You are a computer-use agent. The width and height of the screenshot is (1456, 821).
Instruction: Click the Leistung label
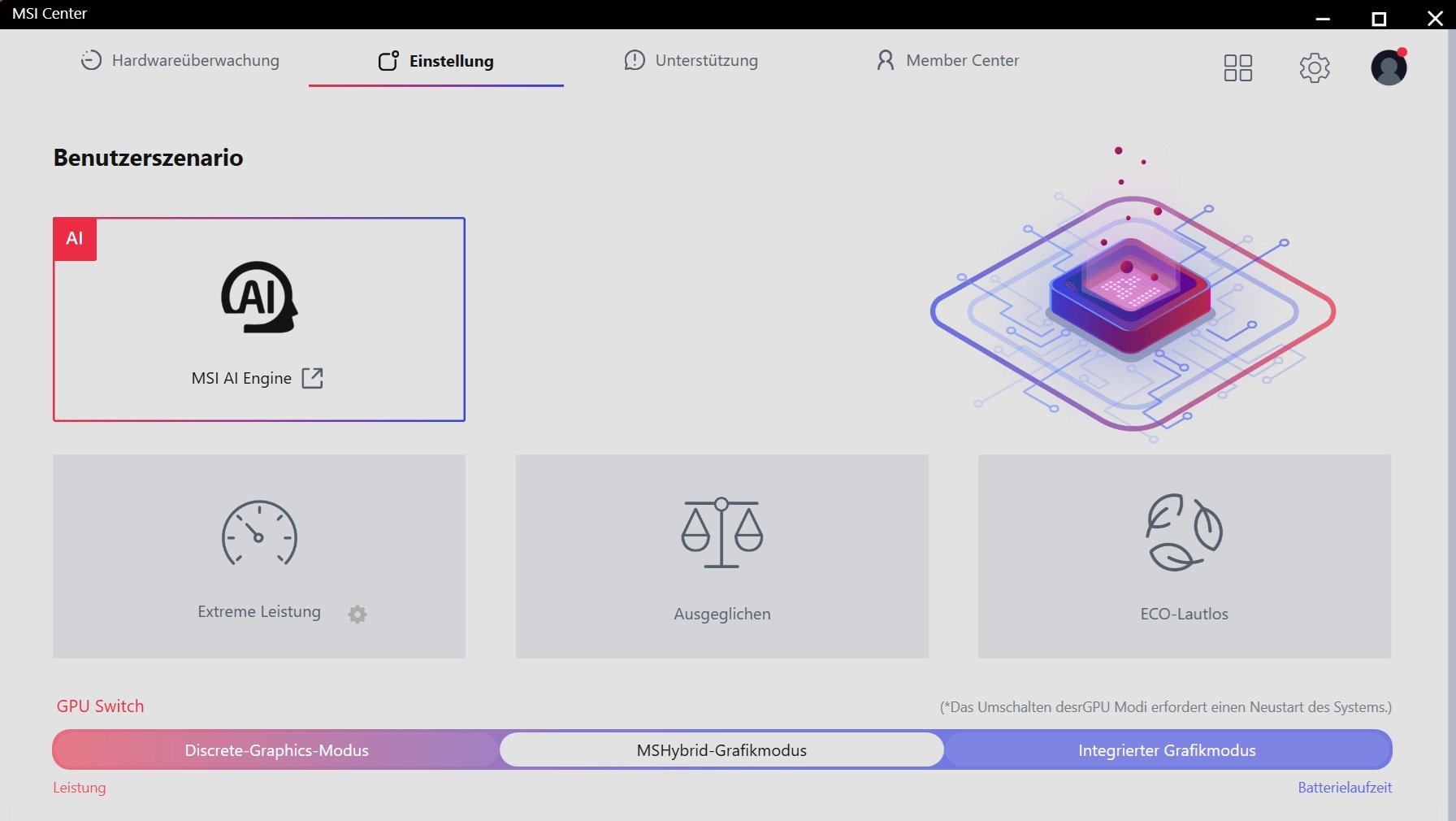(x=80, y=788)
